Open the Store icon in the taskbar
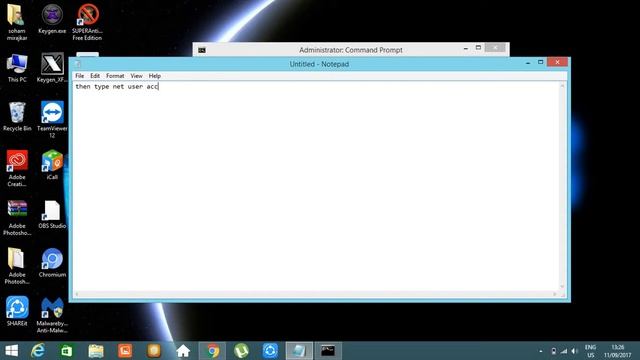Image resolution: width=640 pixels, height=360 pixels. pos(67,351)
